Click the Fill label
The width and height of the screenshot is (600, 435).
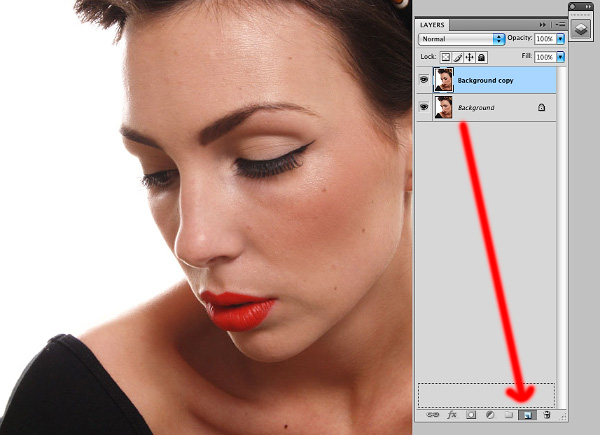point(527,56)
